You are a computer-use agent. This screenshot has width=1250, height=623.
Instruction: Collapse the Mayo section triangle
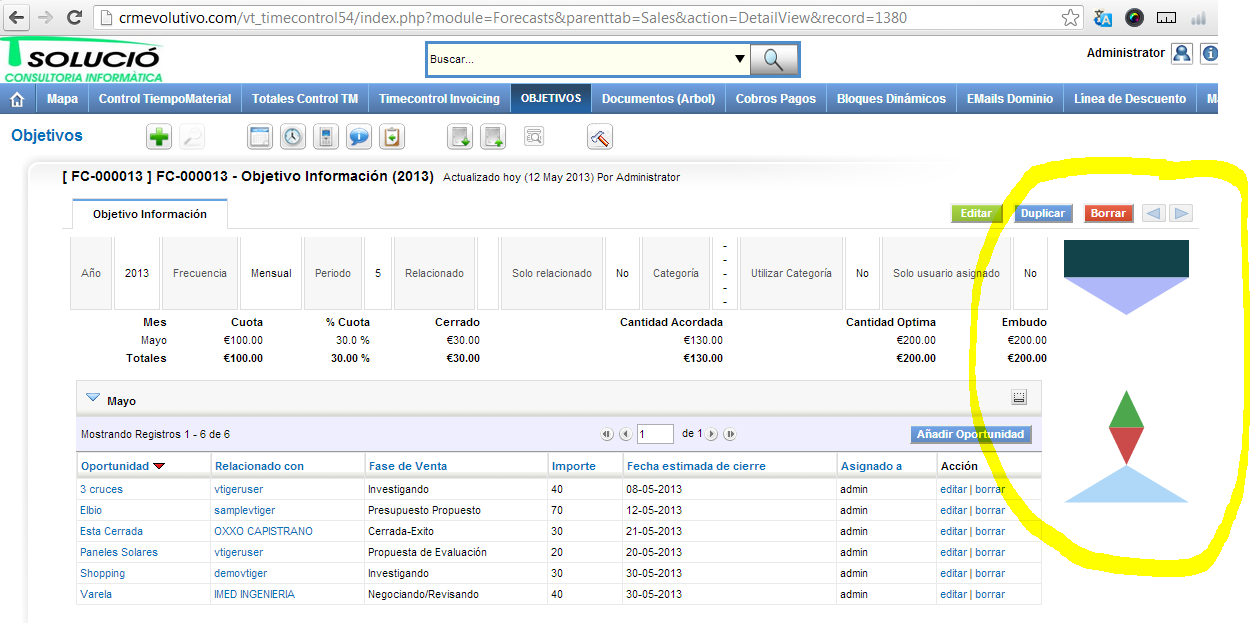pos(93,398)
